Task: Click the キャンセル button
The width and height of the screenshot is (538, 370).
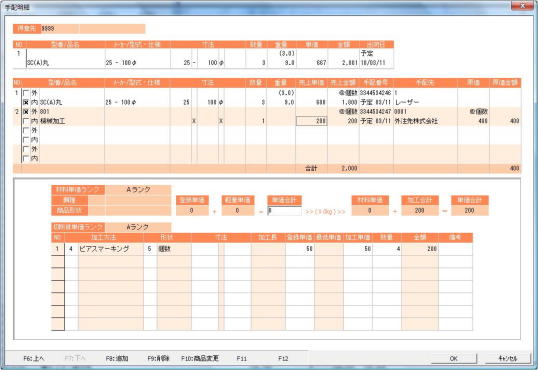Action: pyautogui.click(x=507, y=358)
